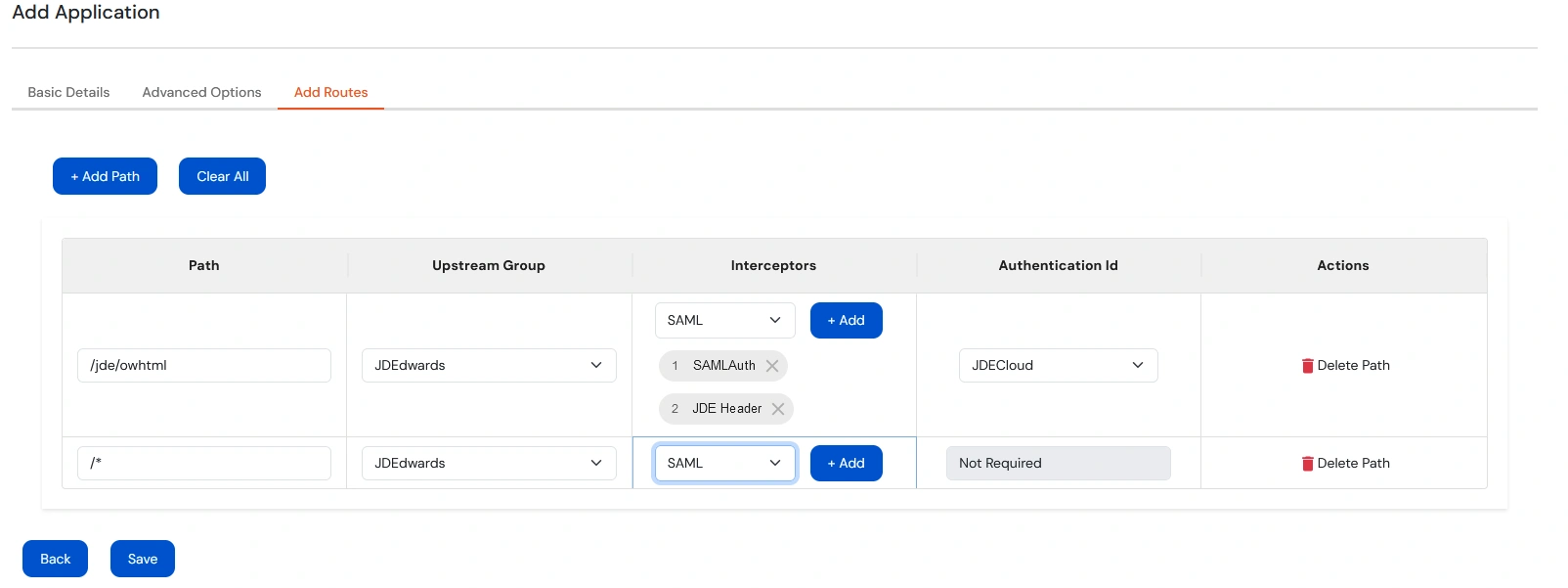This screenshot has width=1568, height=588.
Task: Click the Add Application page title
Action: 86,13
